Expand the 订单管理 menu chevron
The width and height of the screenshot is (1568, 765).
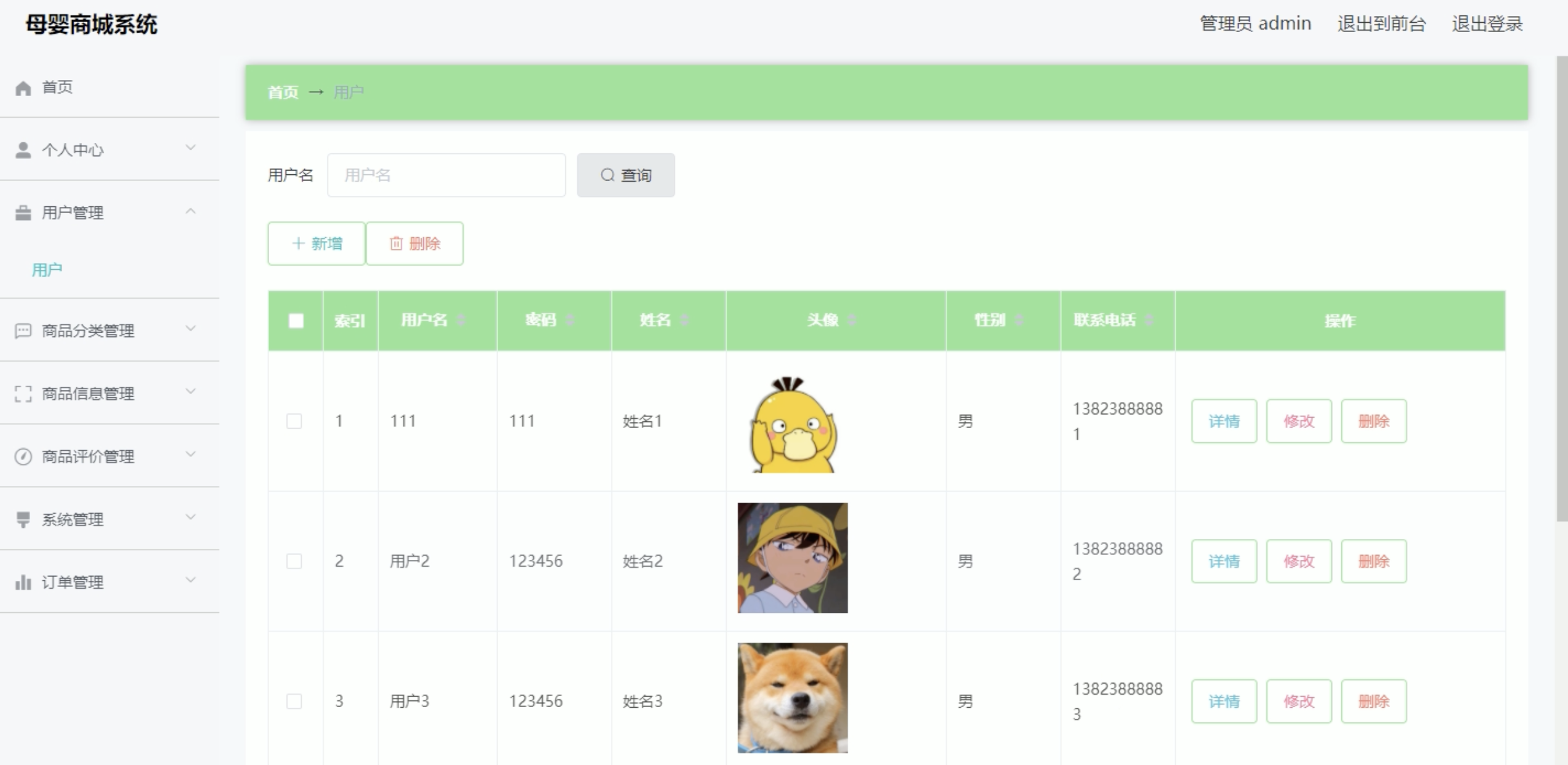pos(191,580)
